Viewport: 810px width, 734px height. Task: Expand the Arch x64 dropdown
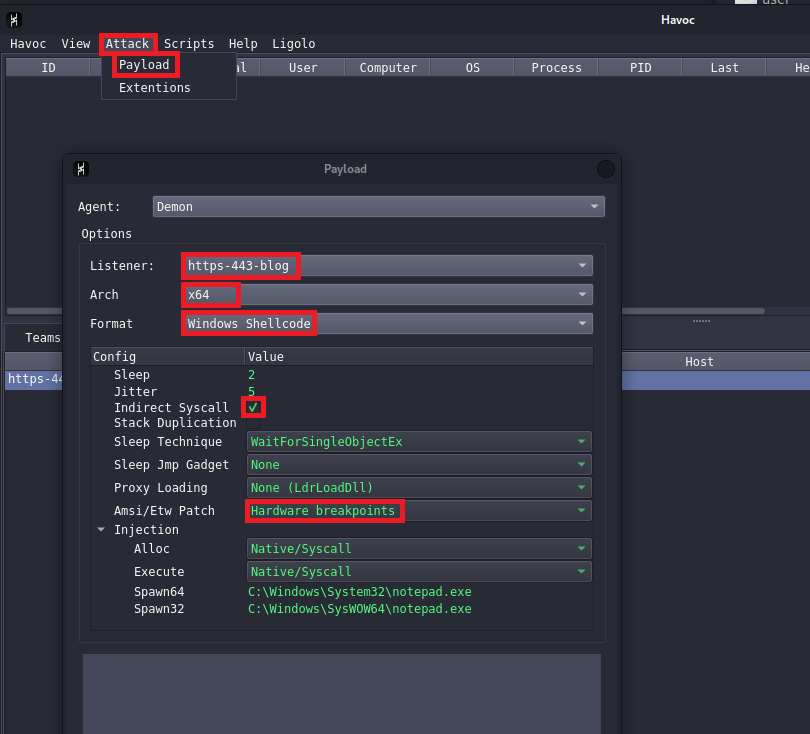pyautogui.click(x=387, y=295)
